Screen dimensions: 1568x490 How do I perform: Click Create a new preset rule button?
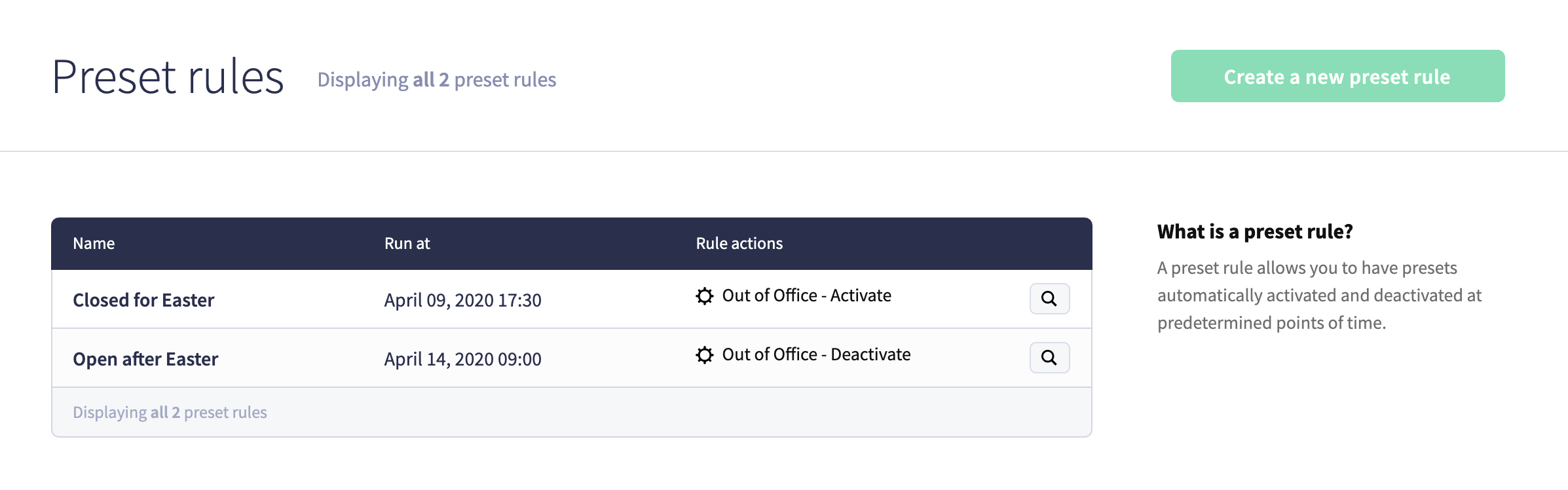1337,76
